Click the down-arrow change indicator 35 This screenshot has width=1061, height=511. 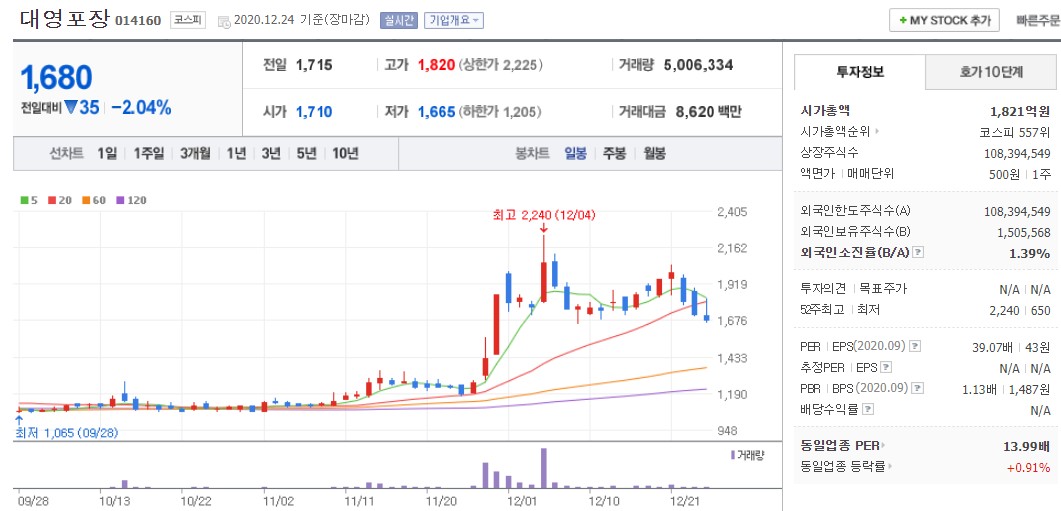[x=83, y=108]
